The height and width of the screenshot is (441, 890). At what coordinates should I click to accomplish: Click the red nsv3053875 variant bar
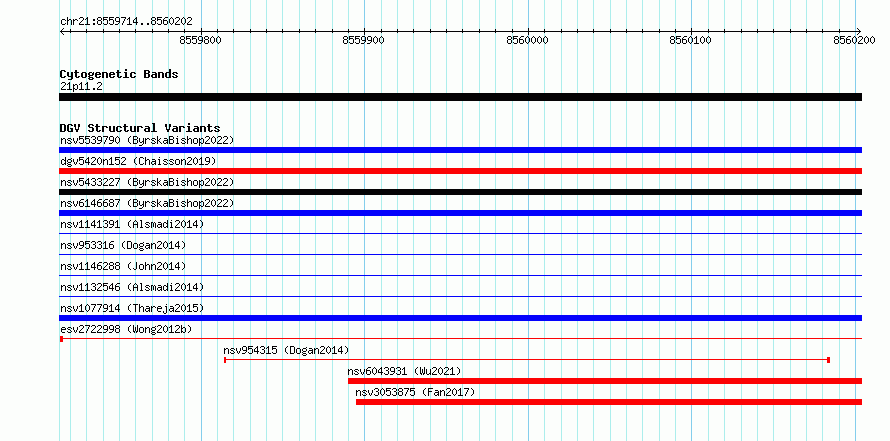tap(609, 402)
